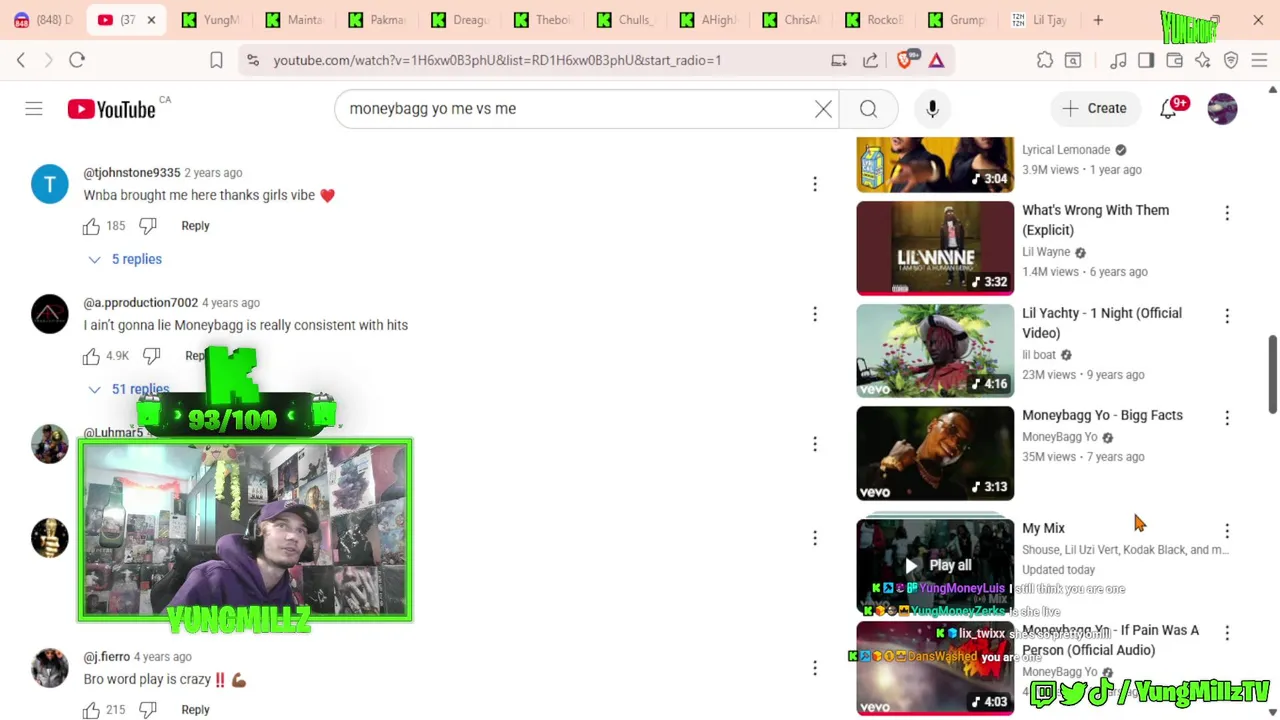This screenshot has height=720, width=1280.
Task: Grab the page vertical scrollbar thumb
Action: pos(1273,373)
